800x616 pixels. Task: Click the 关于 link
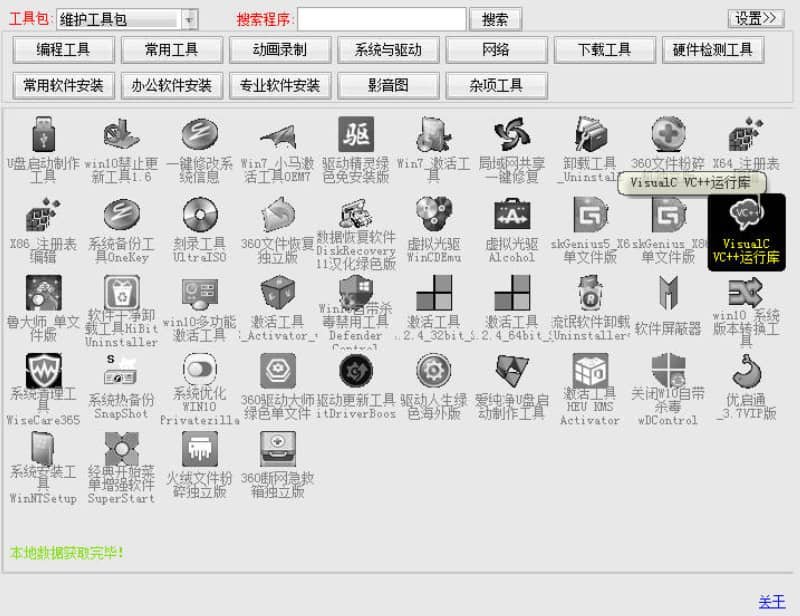click(x=771, y=602)
